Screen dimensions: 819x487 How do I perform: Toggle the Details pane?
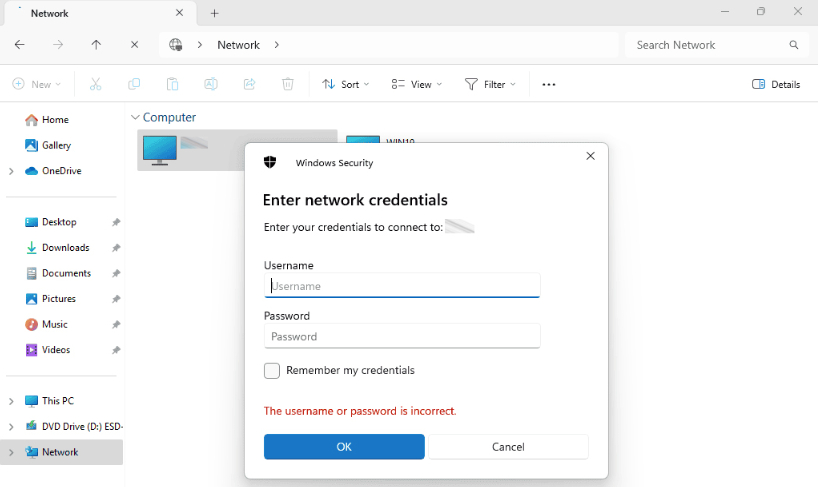776,85
